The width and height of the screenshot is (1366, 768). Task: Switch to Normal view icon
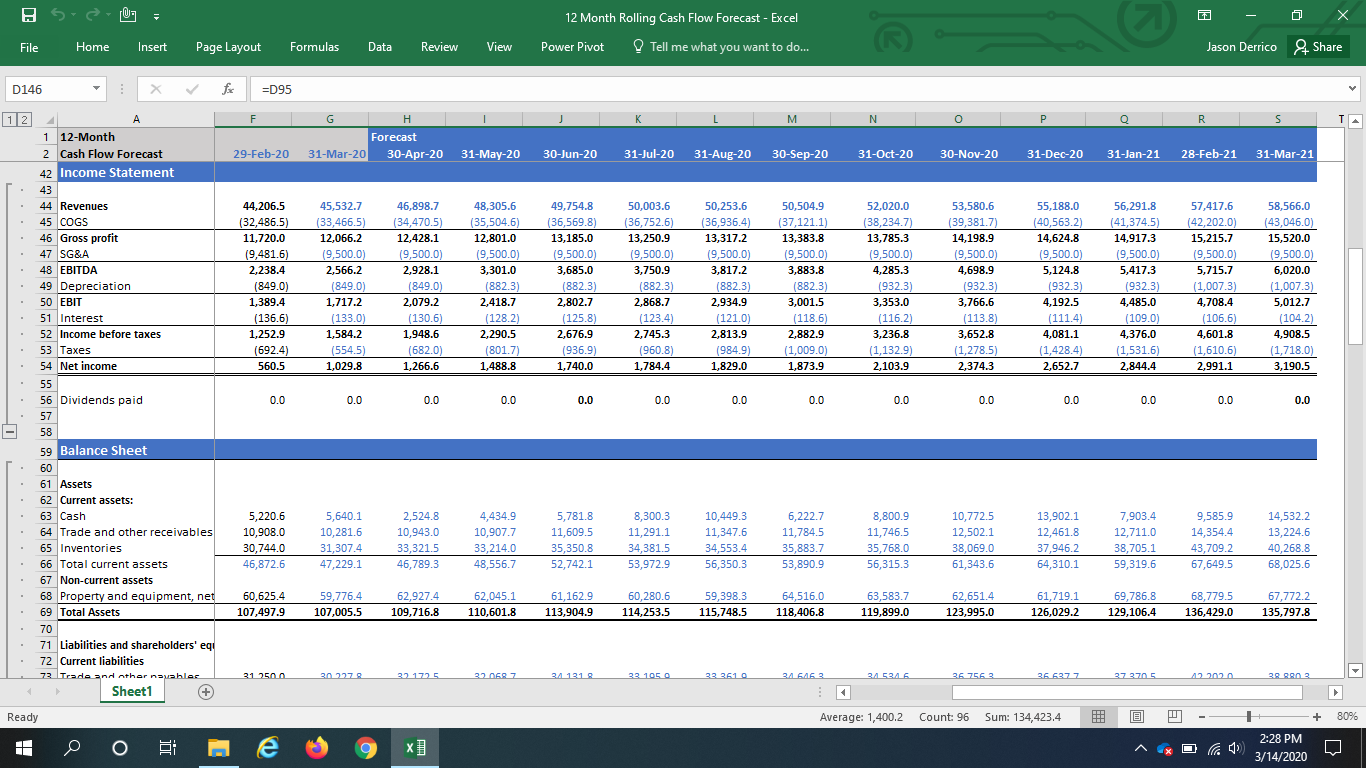[1099, 717]
